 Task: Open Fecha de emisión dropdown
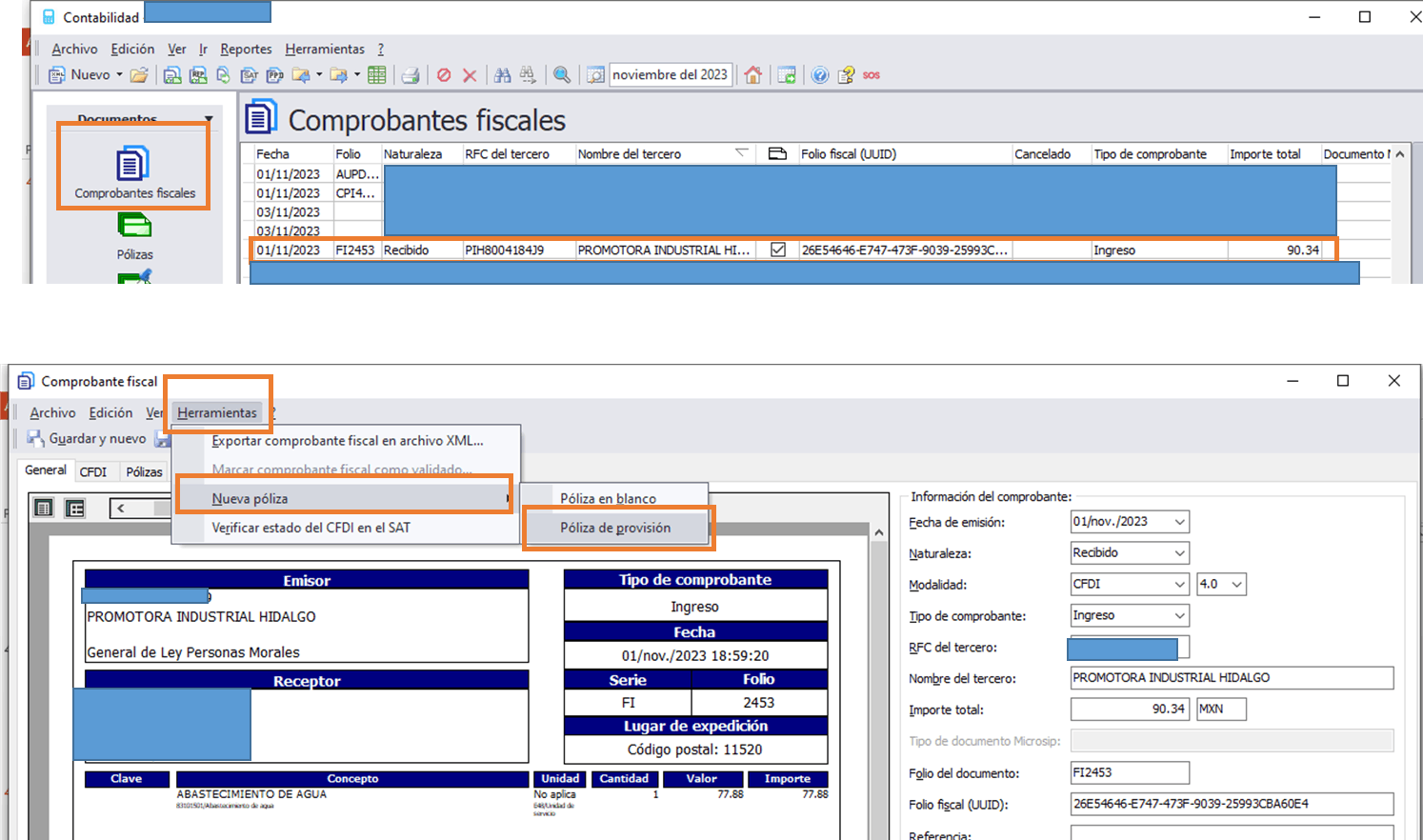(x=1180, y=522)
